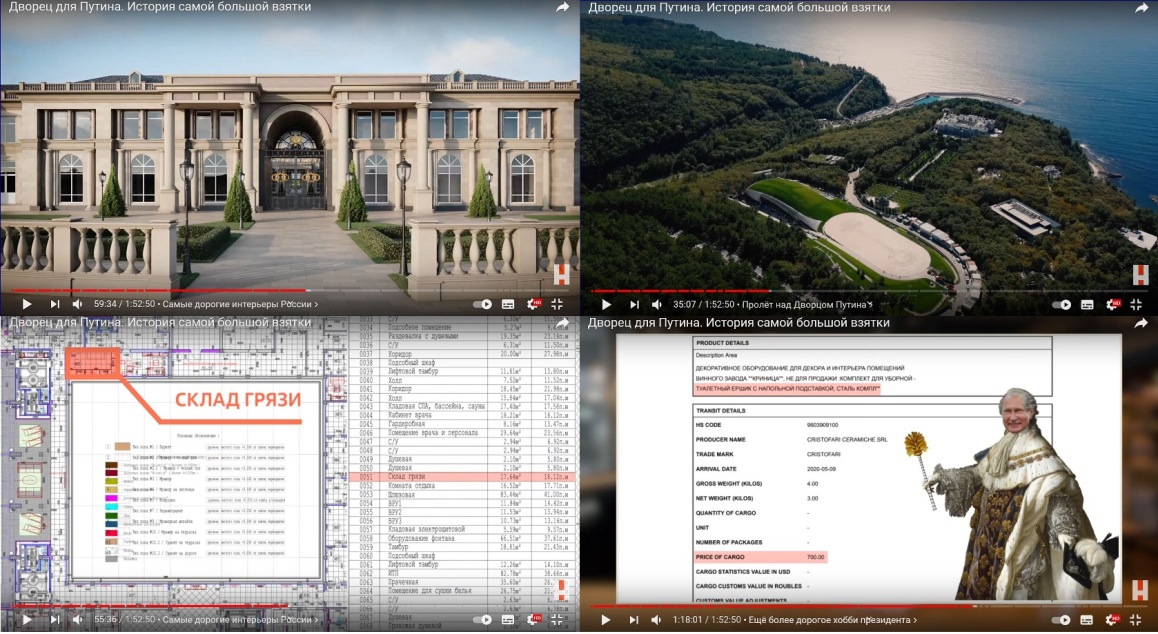The height and width of the screenshot is (634, 1158).
Task: Expand the chapter label beside 55:36
Action: [240, 619]
